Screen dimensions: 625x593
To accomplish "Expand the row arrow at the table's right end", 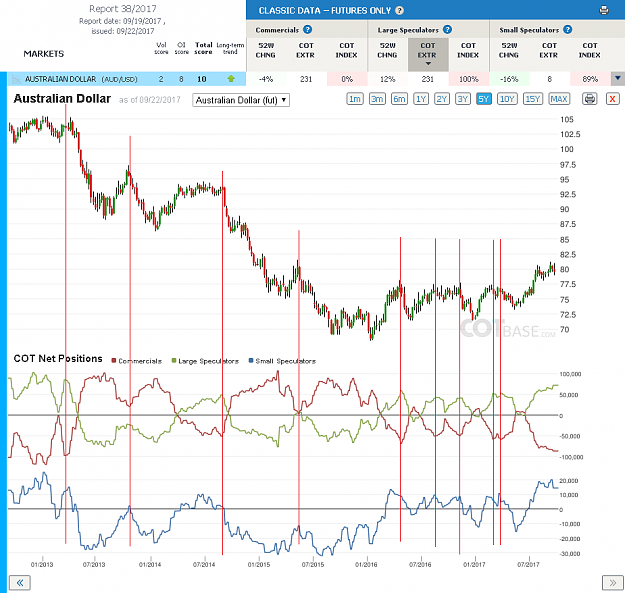I will (617, 79).
